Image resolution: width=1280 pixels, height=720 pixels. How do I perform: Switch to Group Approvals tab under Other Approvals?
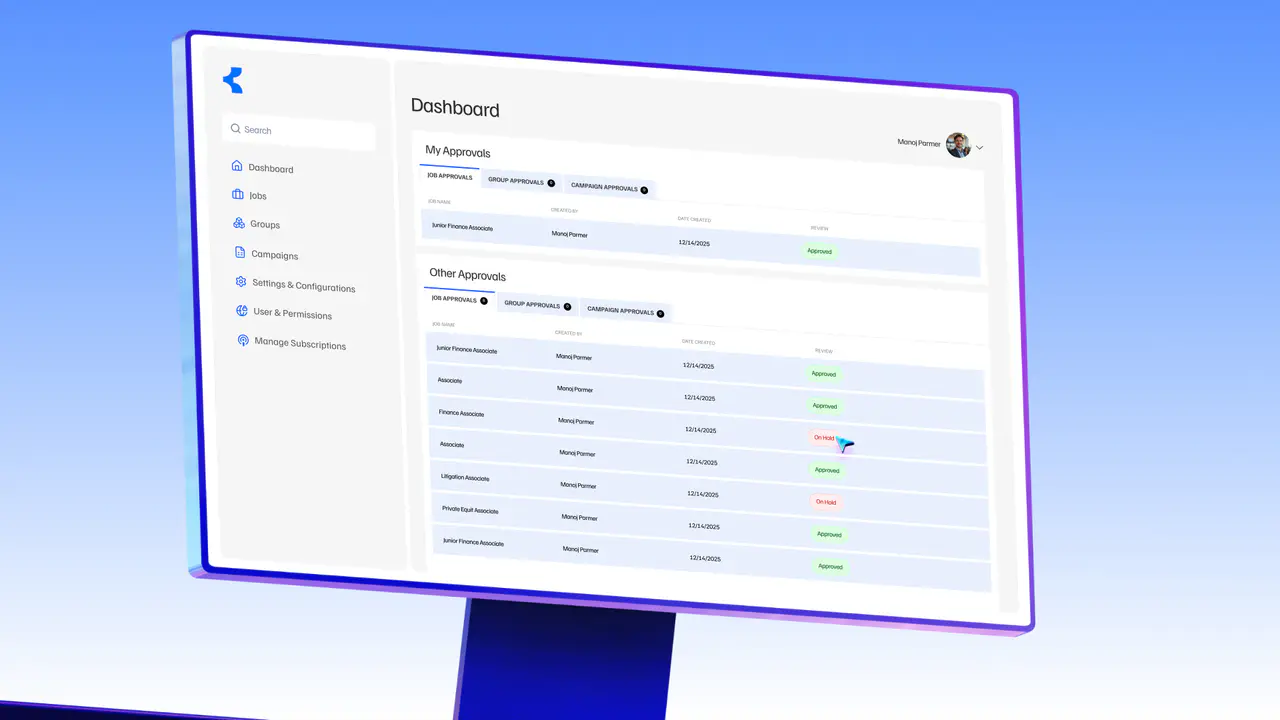tap(538, 305)
